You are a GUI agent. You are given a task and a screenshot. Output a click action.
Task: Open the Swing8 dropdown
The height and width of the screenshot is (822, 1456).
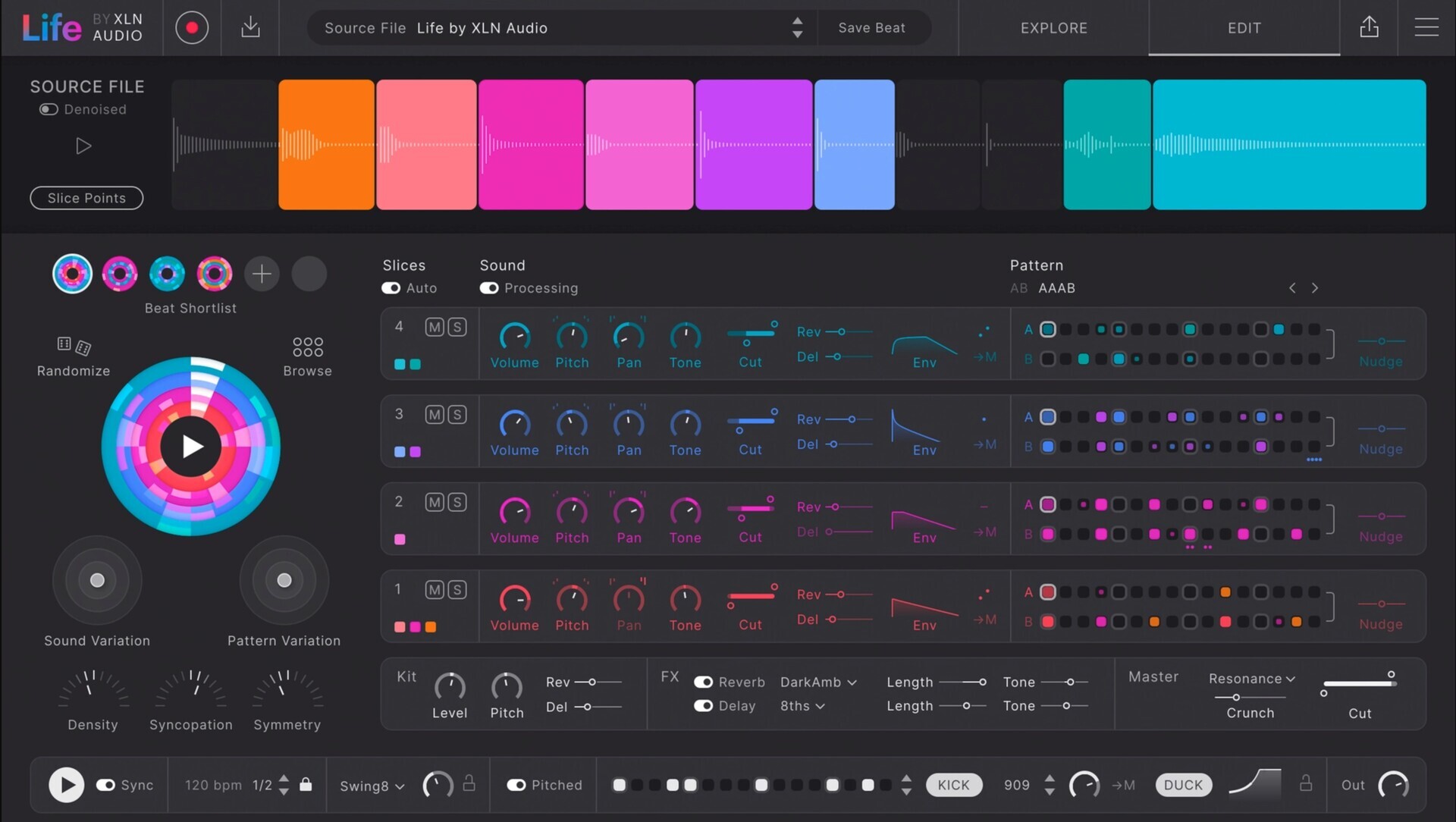[372, 786]
